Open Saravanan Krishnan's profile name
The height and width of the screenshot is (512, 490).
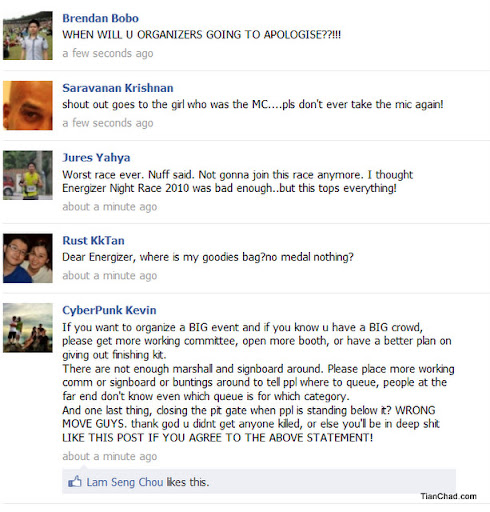tap(118, 88)
